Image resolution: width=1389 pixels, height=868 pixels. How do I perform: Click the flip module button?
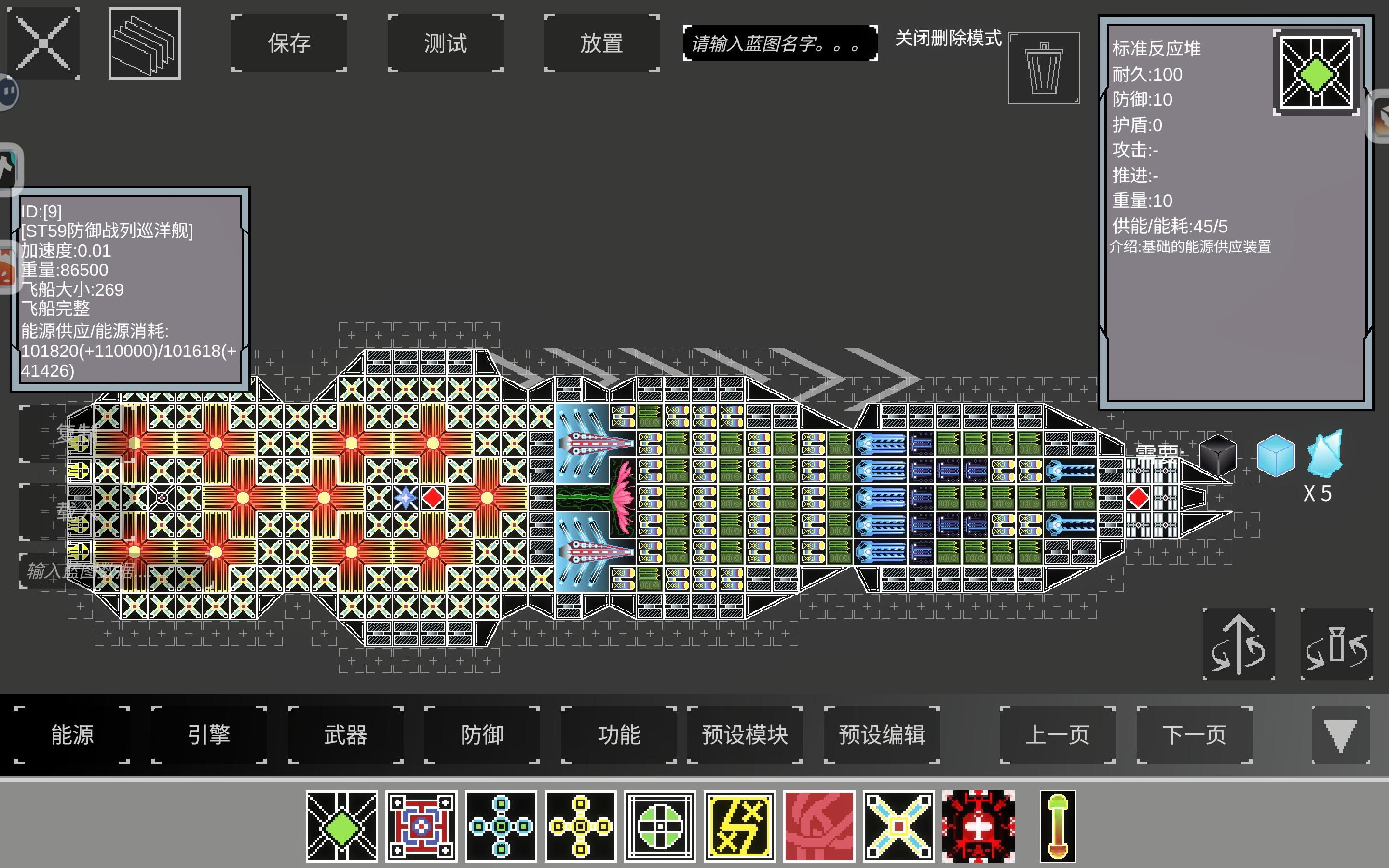coord(1336,644)
